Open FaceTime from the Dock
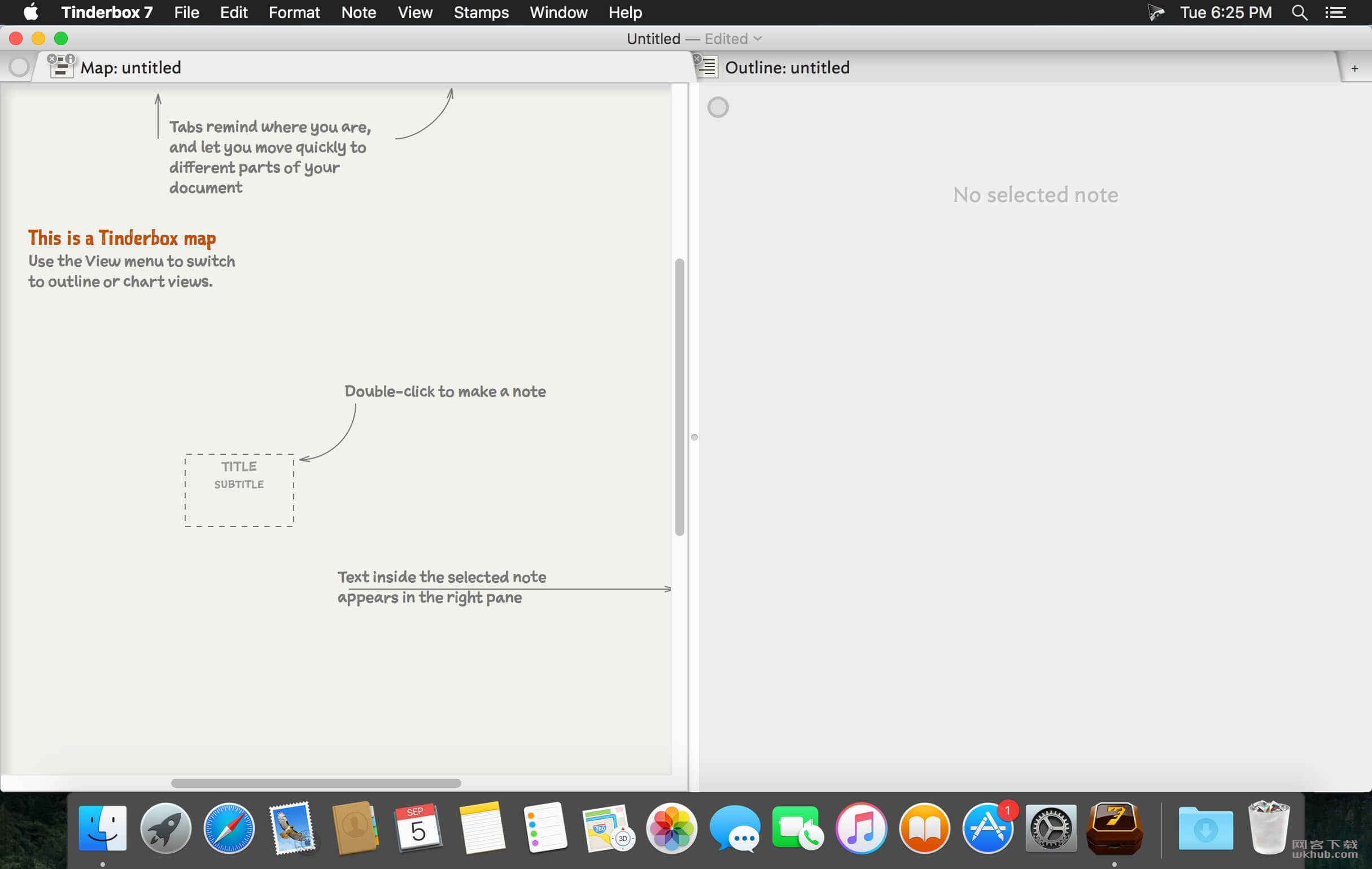 point(798,828)
